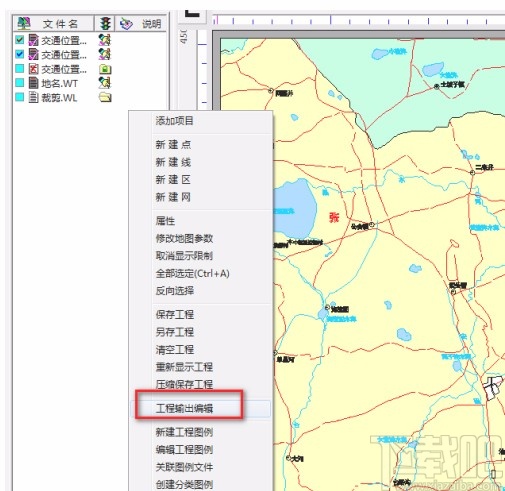Click folder icon of 裁剪.WL row
This screenshot has height=491, width=505.
pos(105,97)
